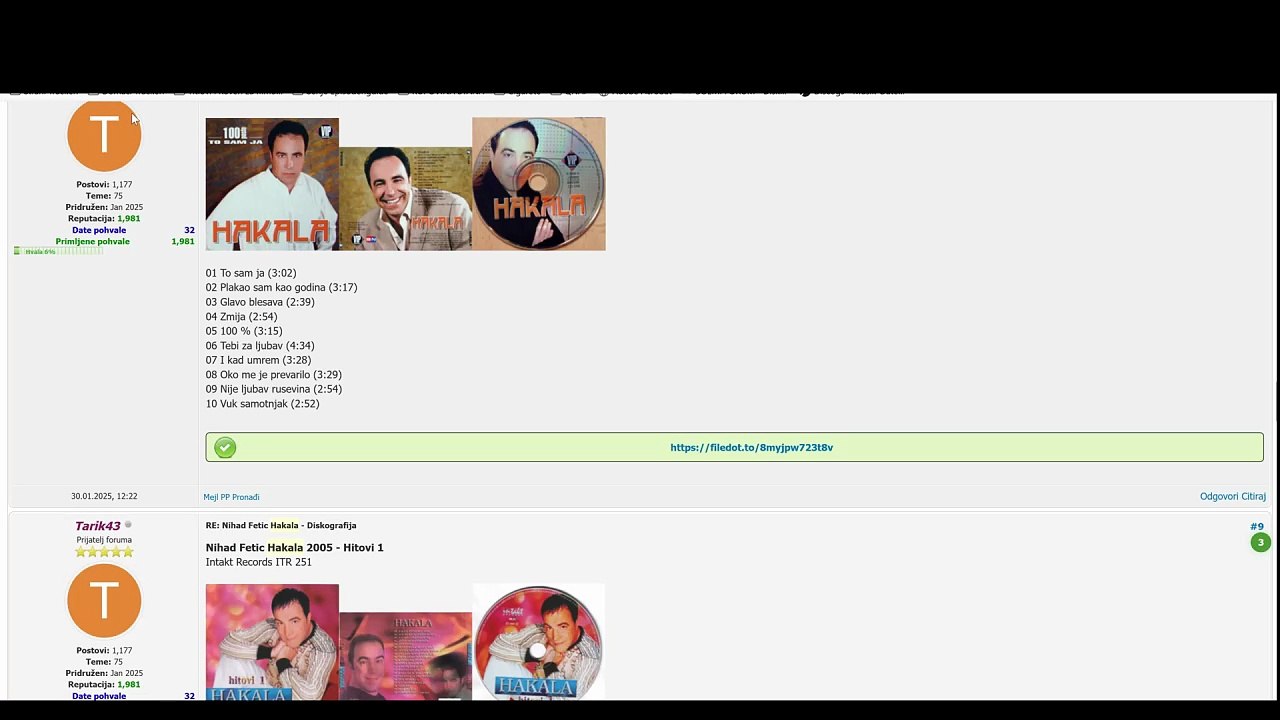Click track 06 Tebi za ljubav (4:34)
Image resolution: width=1280 pixels, height=720 pixels.
260,346
